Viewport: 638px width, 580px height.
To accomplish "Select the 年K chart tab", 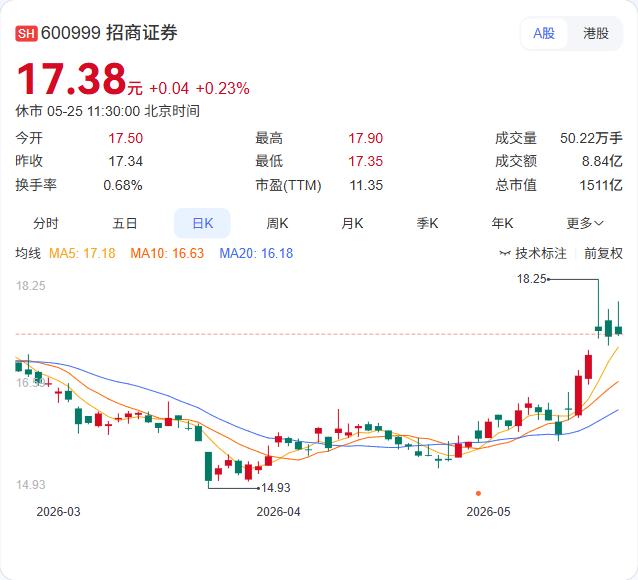I will click(x=502, y=223).
